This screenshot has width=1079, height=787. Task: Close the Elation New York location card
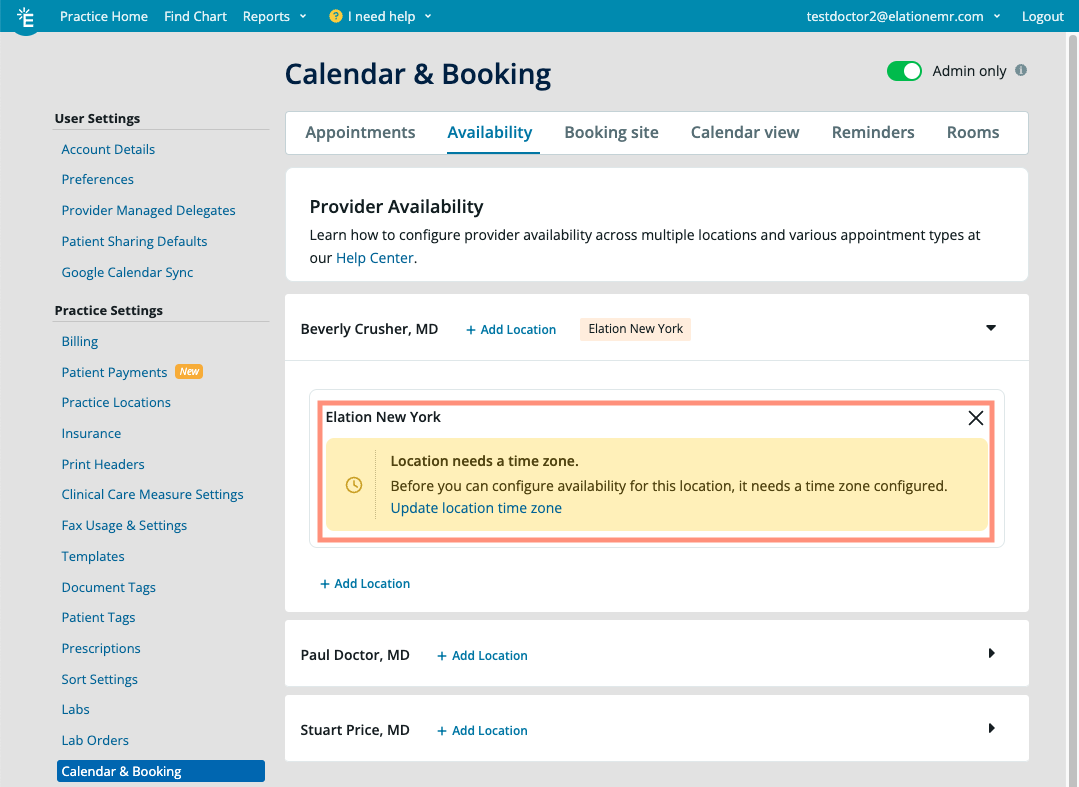976,418
